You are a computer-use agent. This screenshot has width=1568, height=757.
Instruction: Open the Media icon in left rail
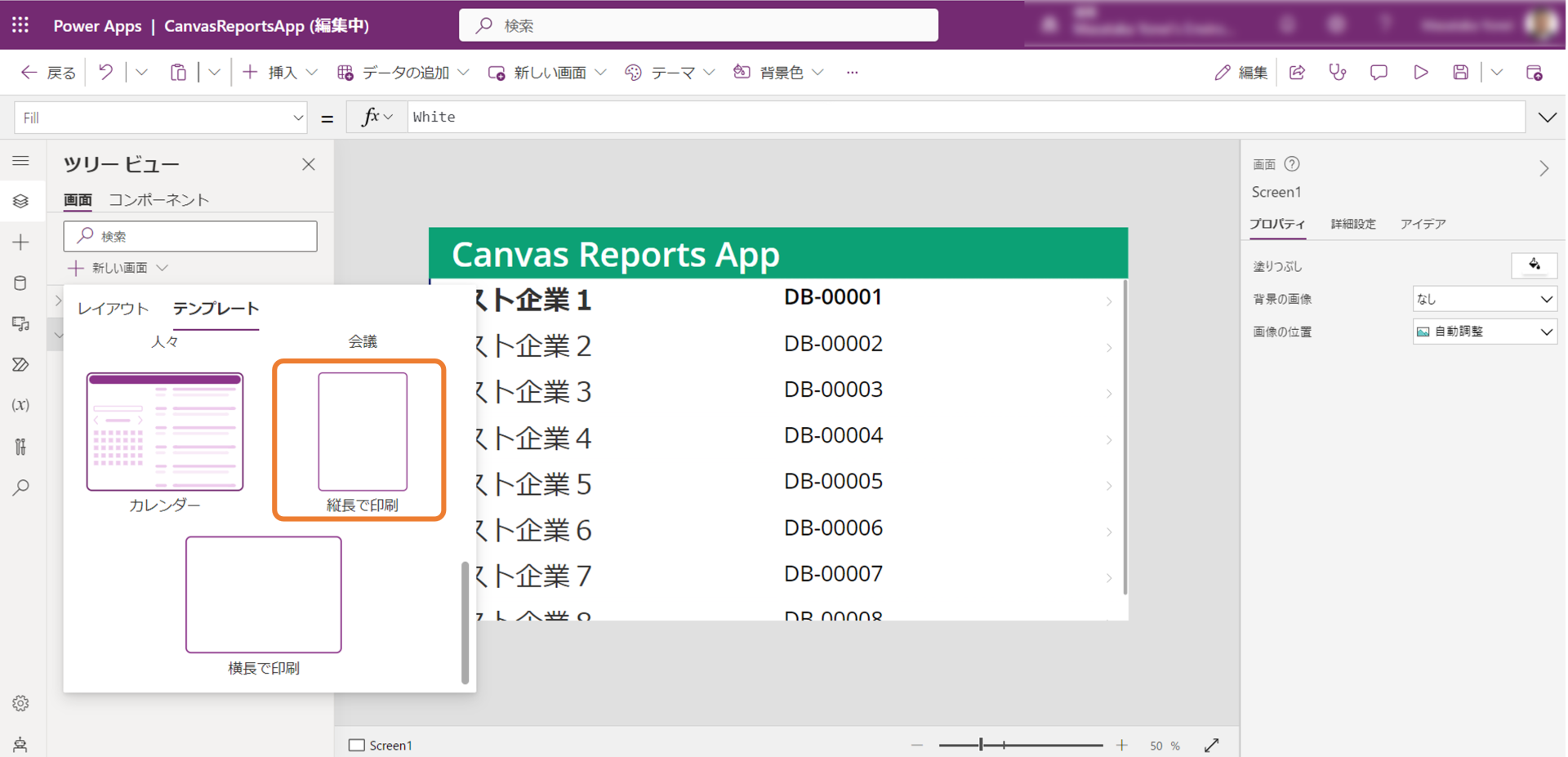tap(21, 324)
